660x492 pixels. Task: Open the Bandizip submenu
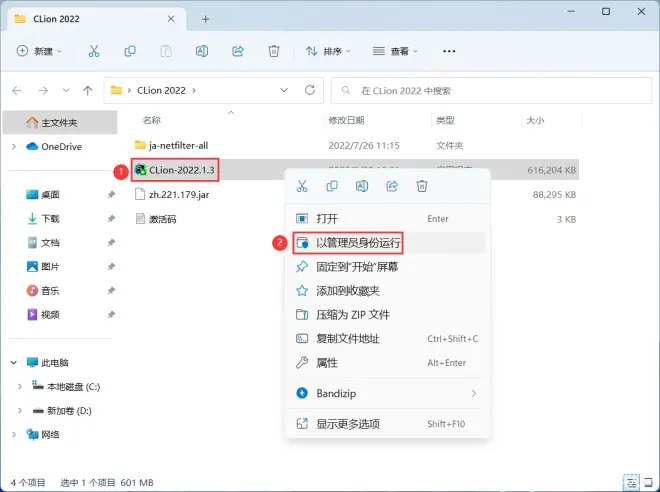[387, 394]
